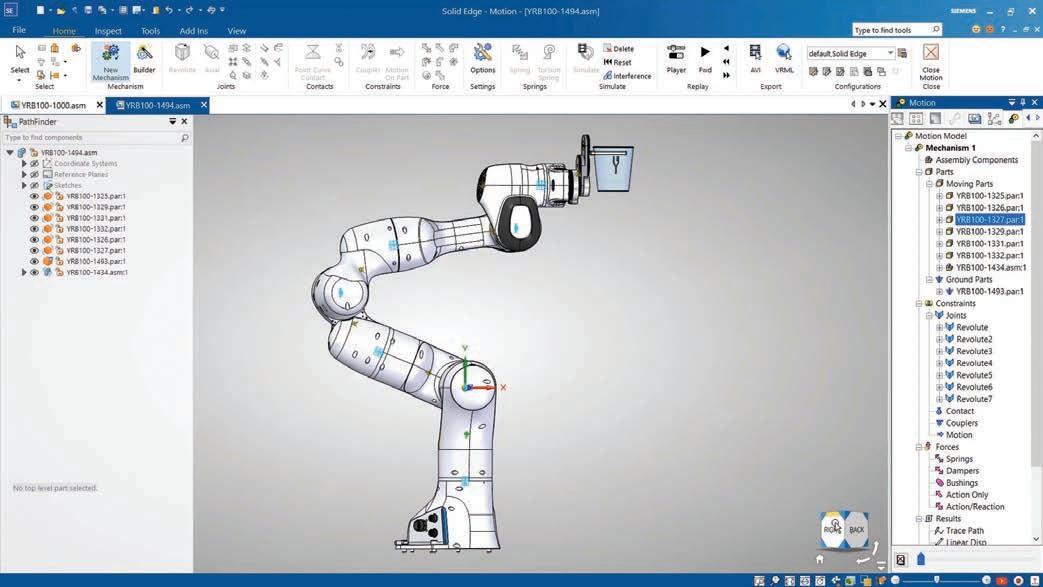Toggle visibility of YRB100-1327.par:1 in PathFinder

pyautogui.click(x=34, y=250)
